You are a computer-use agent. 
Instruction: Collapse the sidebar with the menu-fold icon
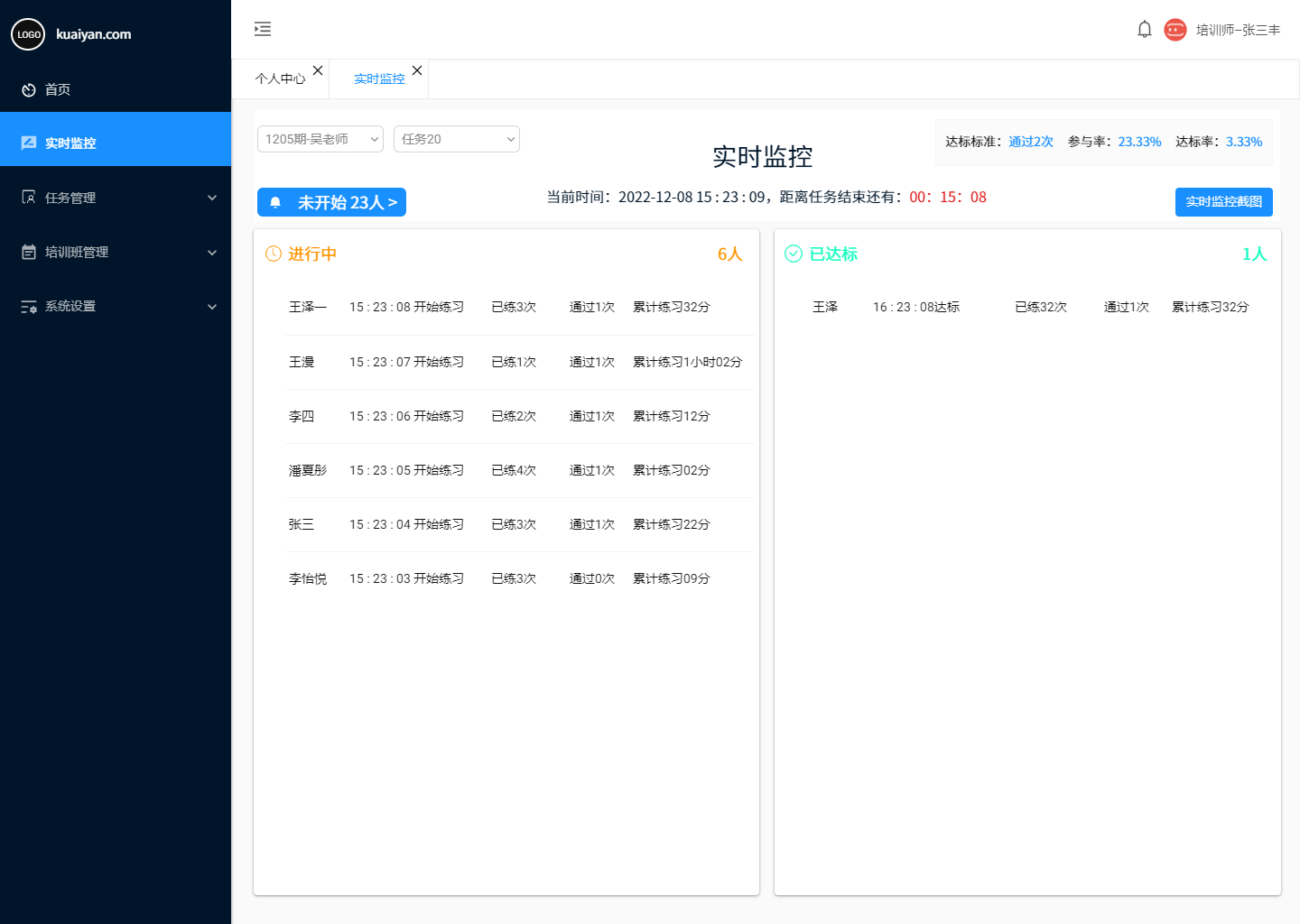(x=263, y=29)
